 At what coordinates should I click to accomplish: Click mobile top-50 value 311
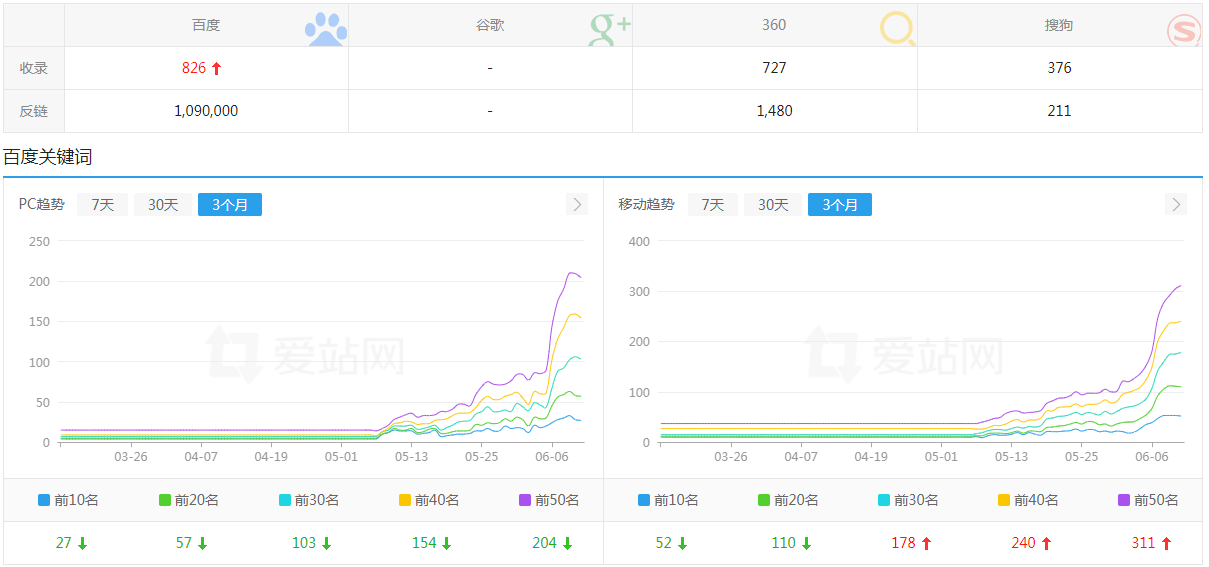tap(1144, 543)
